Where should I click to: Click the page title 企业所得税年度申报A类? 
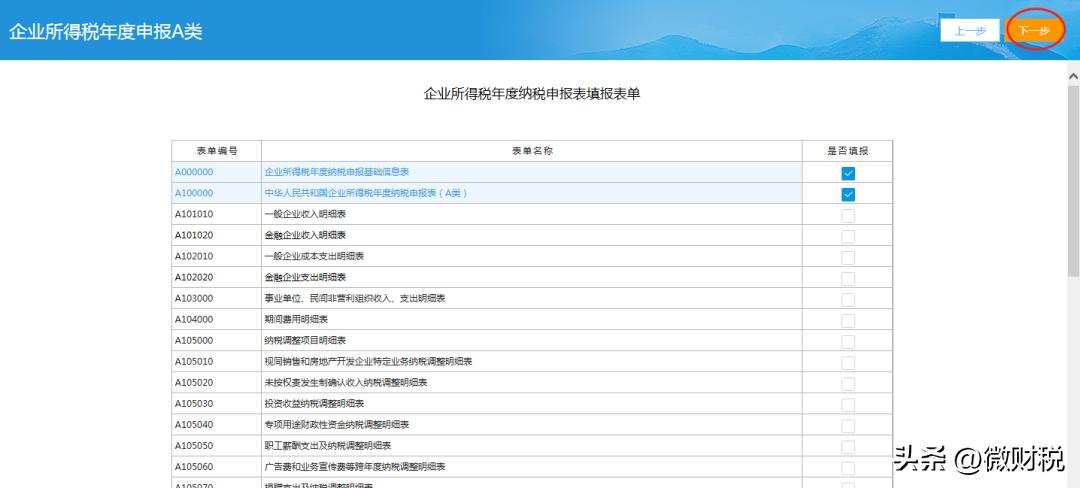105,32
